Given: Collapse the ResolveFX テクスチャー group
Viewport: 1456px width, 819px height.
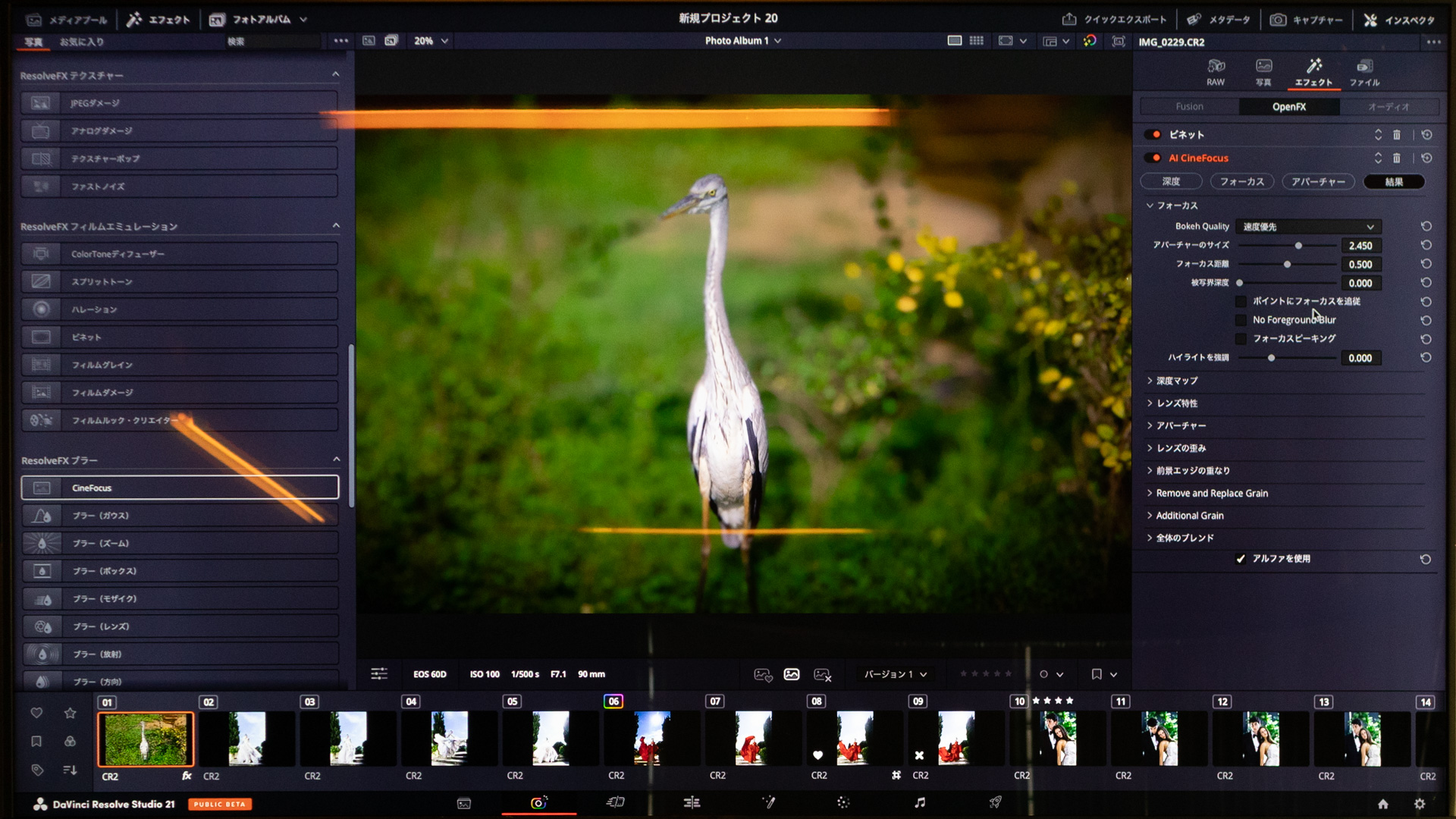Looking at the screenshot, I should pyautogui.click(x=335, y=74).
